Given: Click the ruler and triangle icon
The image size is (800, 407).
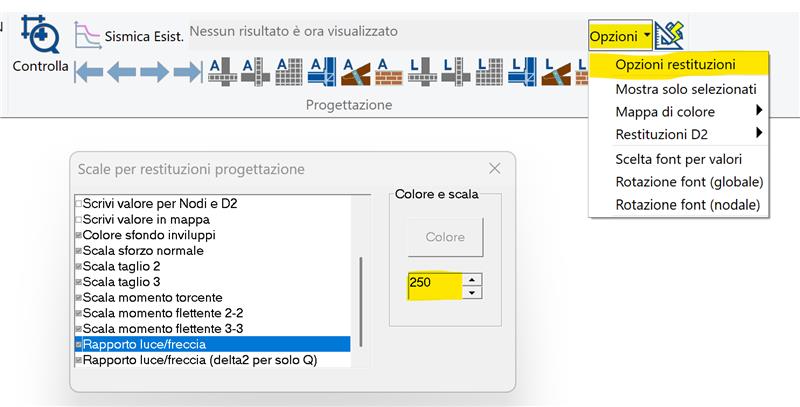Looking at the screenshot, I should tap(669, 35).
